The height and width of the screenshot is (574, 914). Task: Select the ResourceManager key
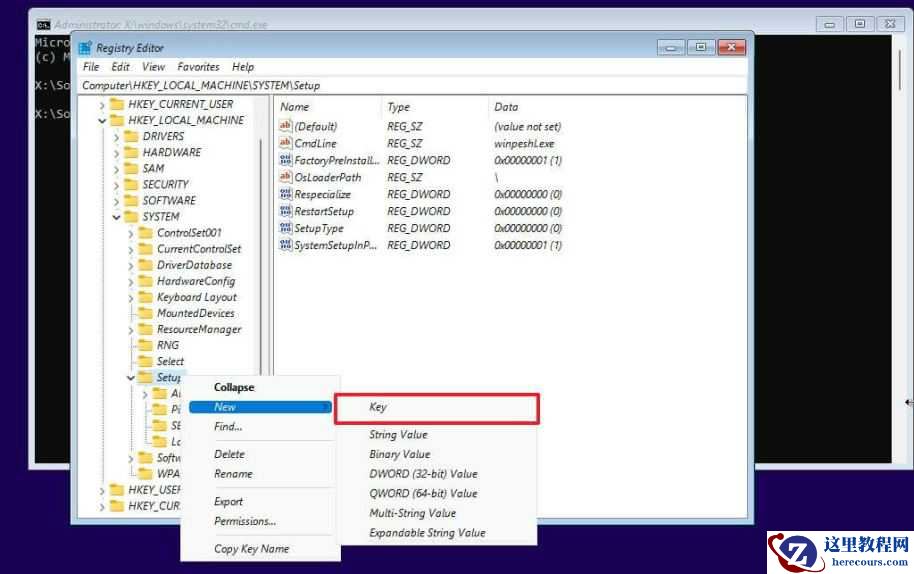pyautogui.click(x=199, y=329)
